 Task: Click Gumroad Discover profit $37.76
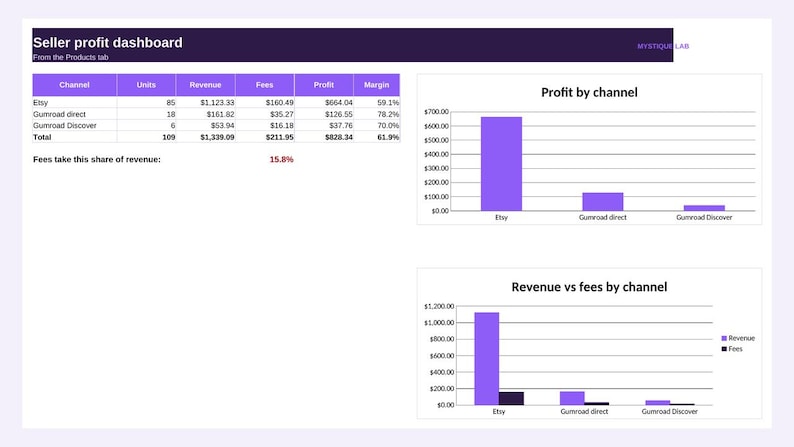point(324,126)
